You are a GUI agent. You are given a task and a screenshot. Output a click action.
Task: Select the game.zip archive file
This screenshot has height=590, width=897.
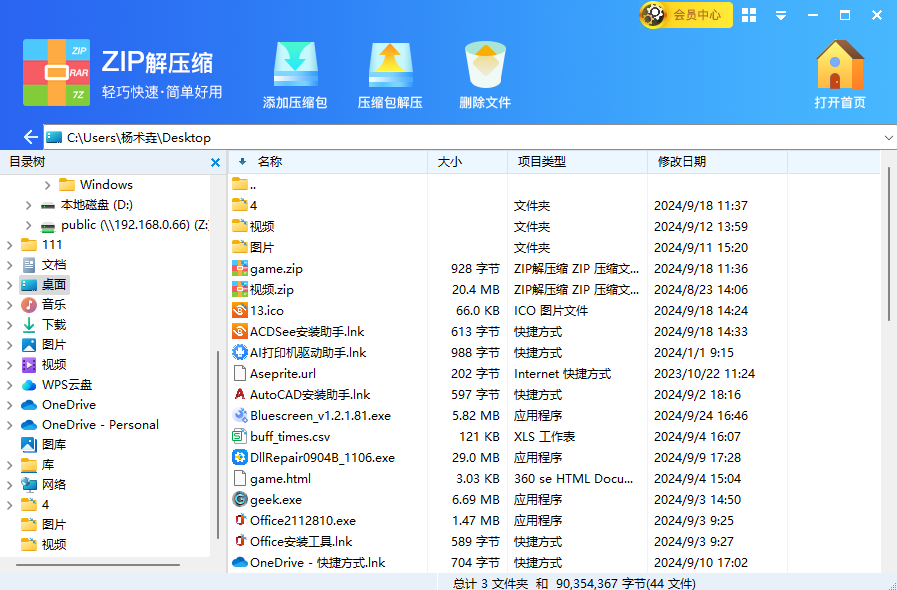click(x=276, y=269)
